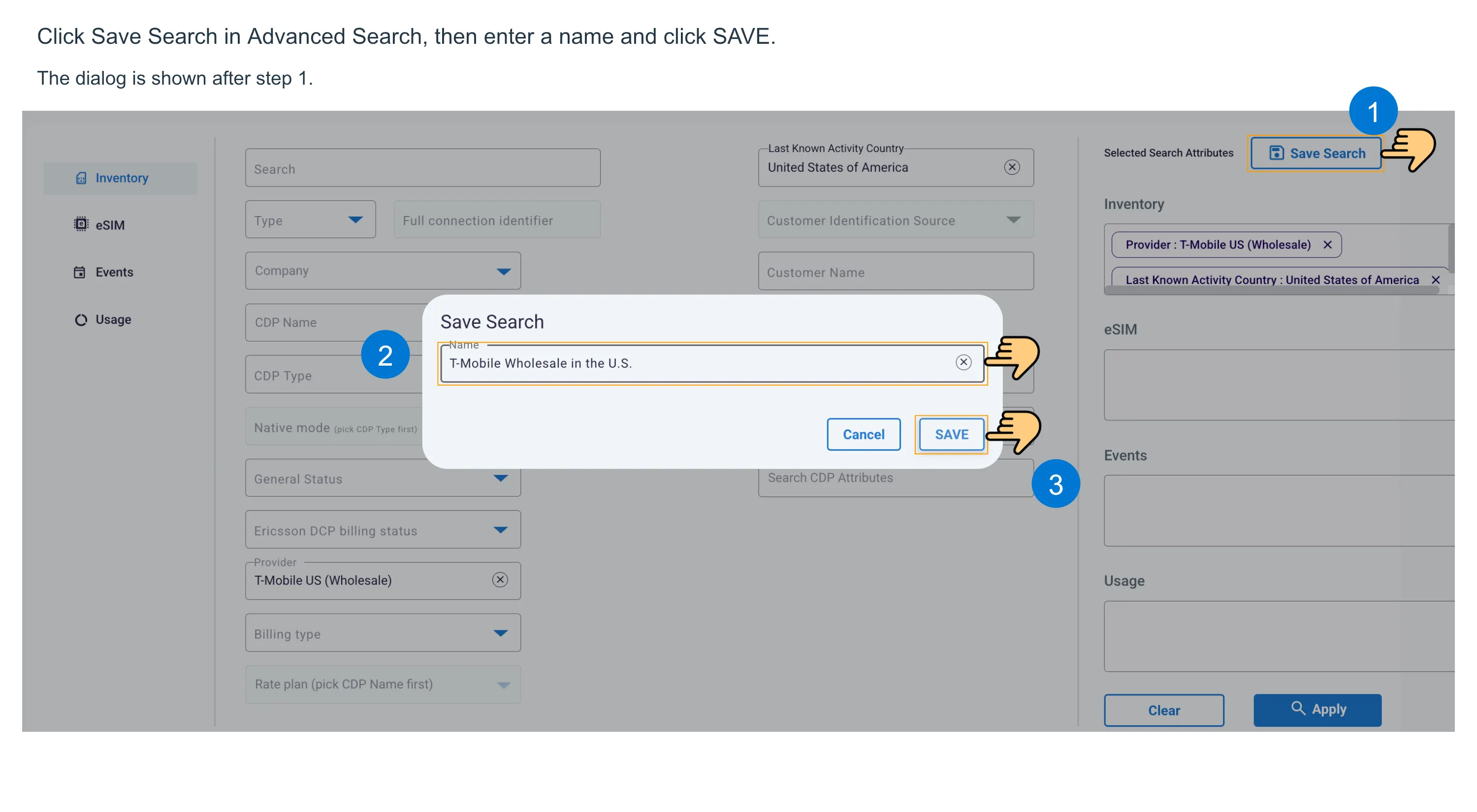Screen dimensions: 1477x812
Task: Open the Billing type dropdown
Action: (383, 633)
